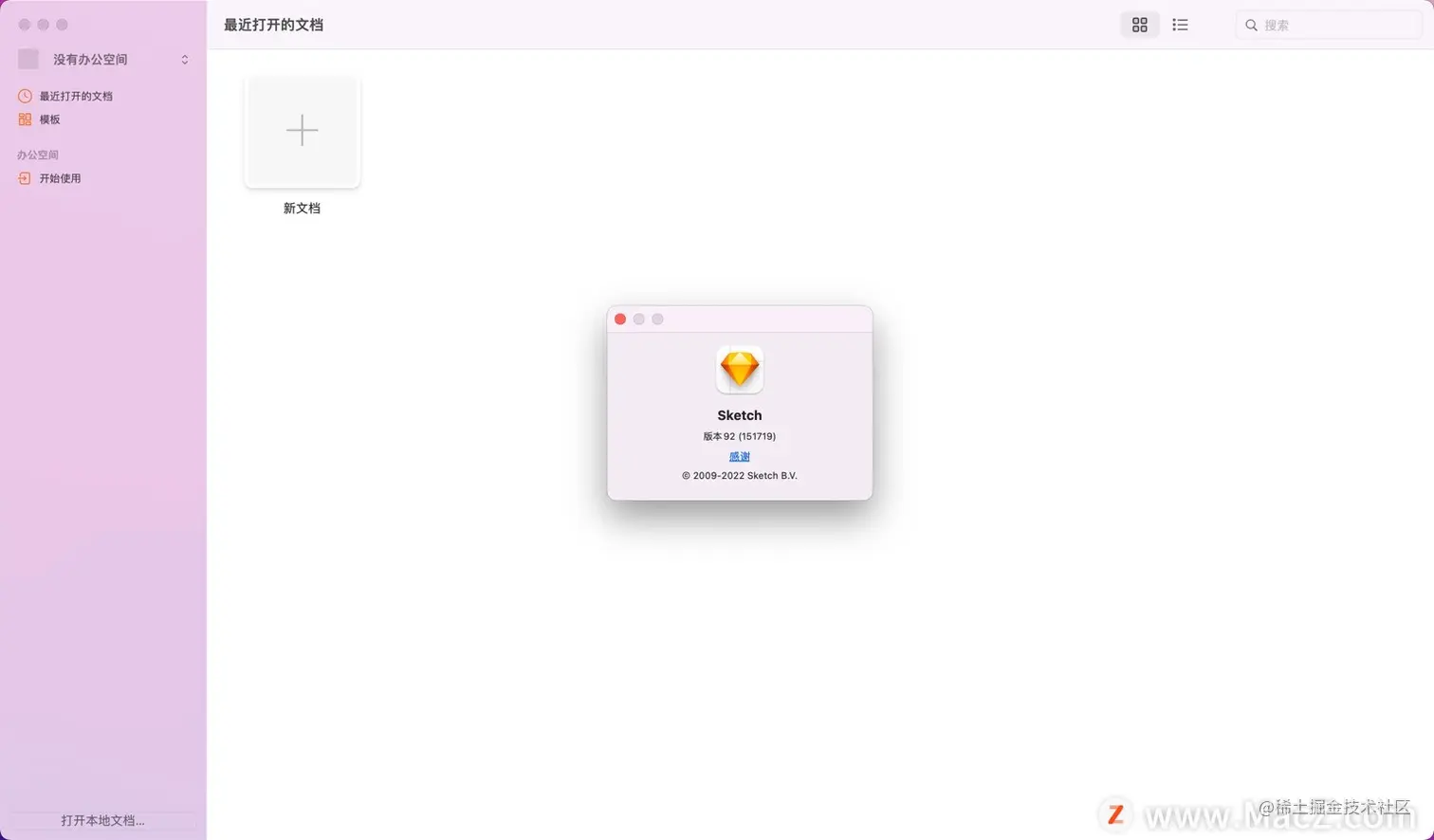
Task: Click 打开本地文档... button
Action: click(102, 821)
